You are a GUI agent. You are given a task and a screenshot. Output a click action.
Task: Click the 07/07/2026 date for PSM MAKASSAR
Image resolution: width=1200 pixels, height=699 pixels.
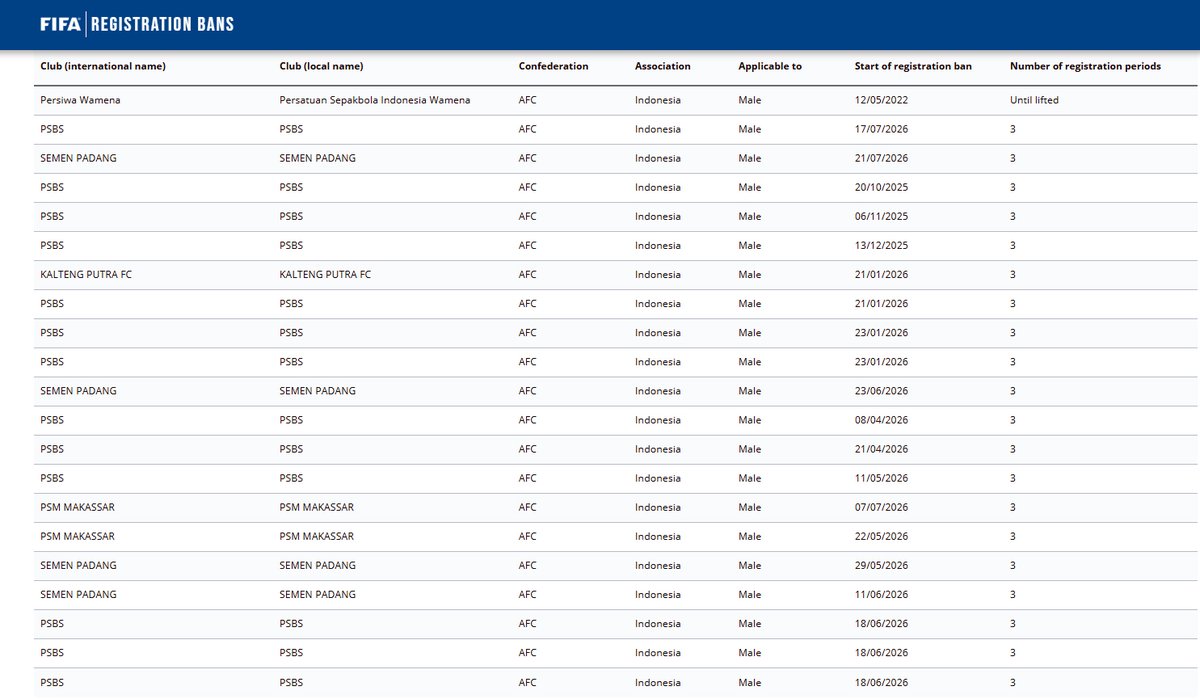(881, 507)
